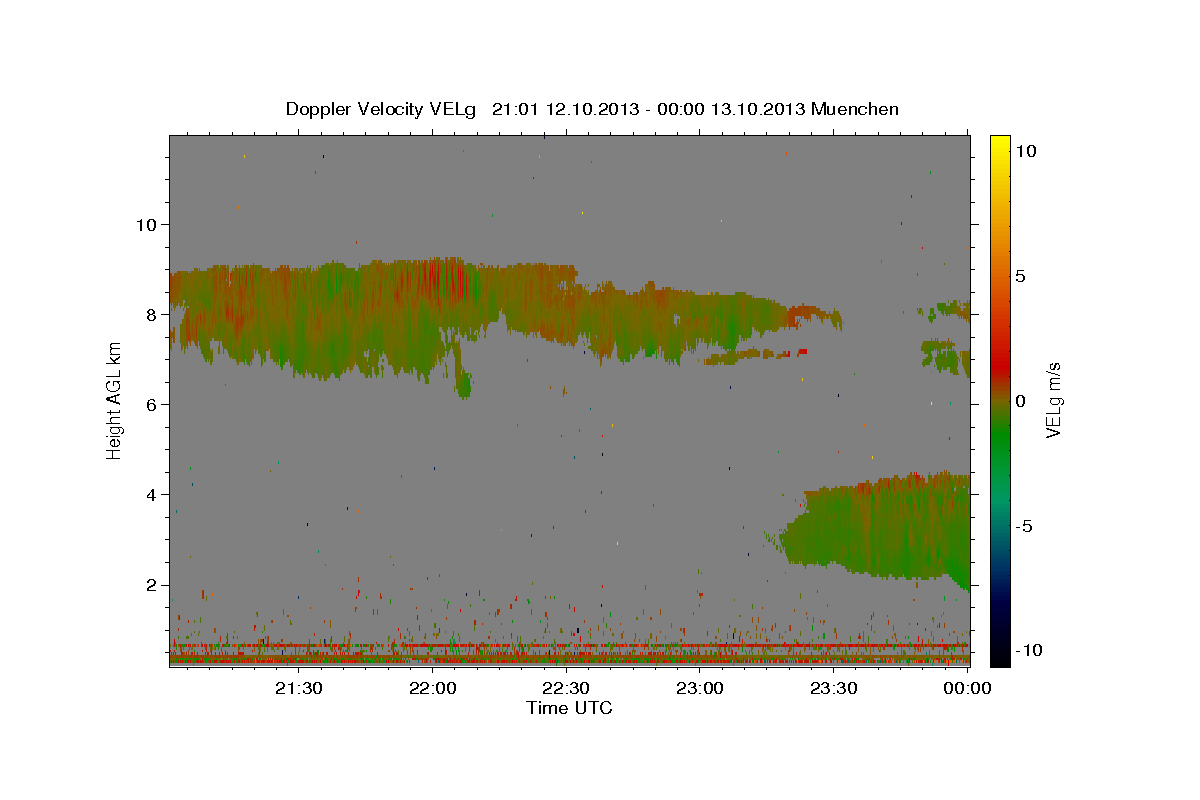Click the 'Height AGL km' axis title

click(x=114, y=401)
